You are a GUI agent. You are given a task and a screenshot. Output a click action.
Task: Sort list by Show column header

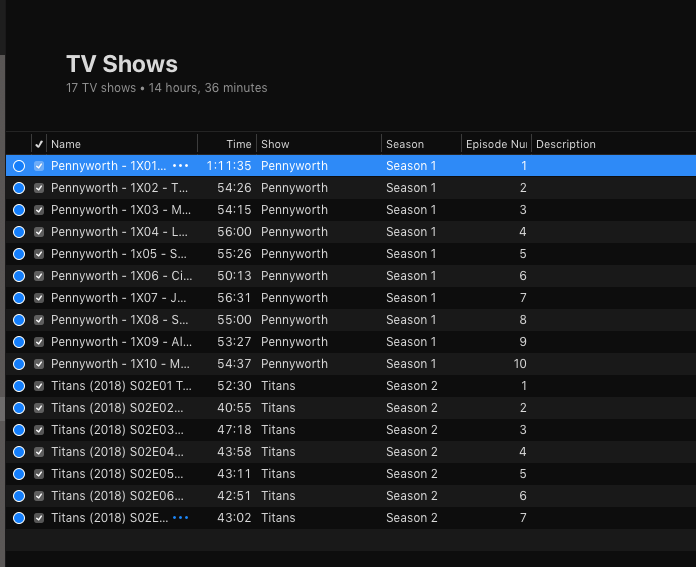(319, 144)
